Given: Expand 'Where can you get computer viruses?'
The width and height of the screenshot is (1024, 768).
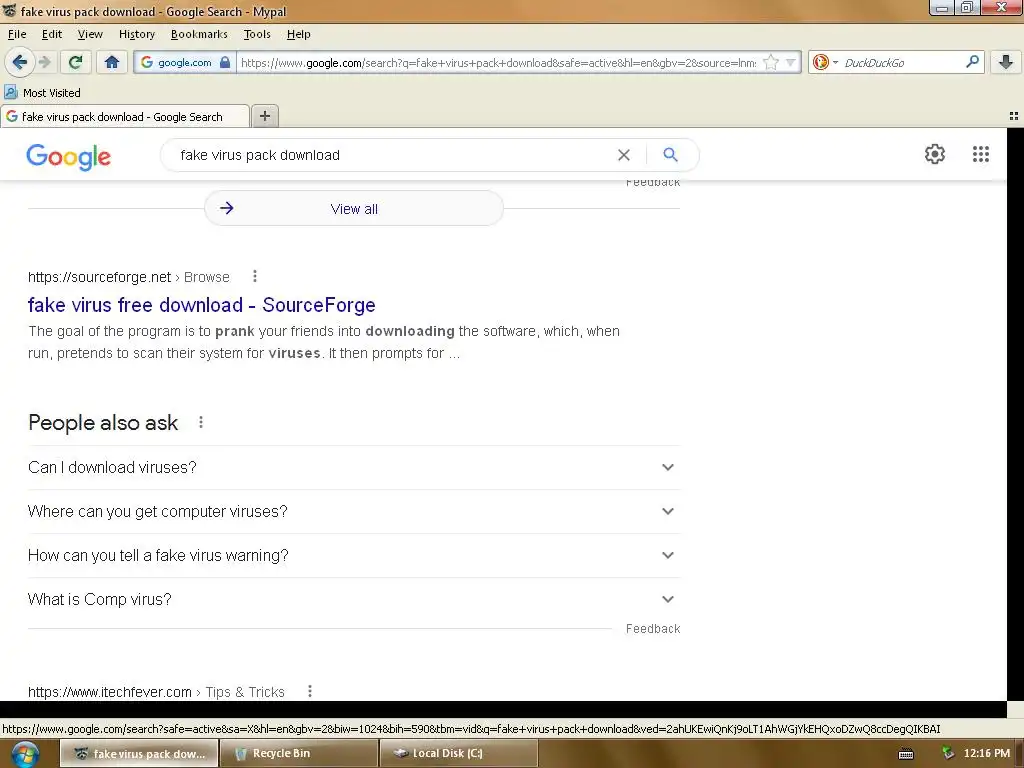Looking at the screenshot, I should pos(354,511).
